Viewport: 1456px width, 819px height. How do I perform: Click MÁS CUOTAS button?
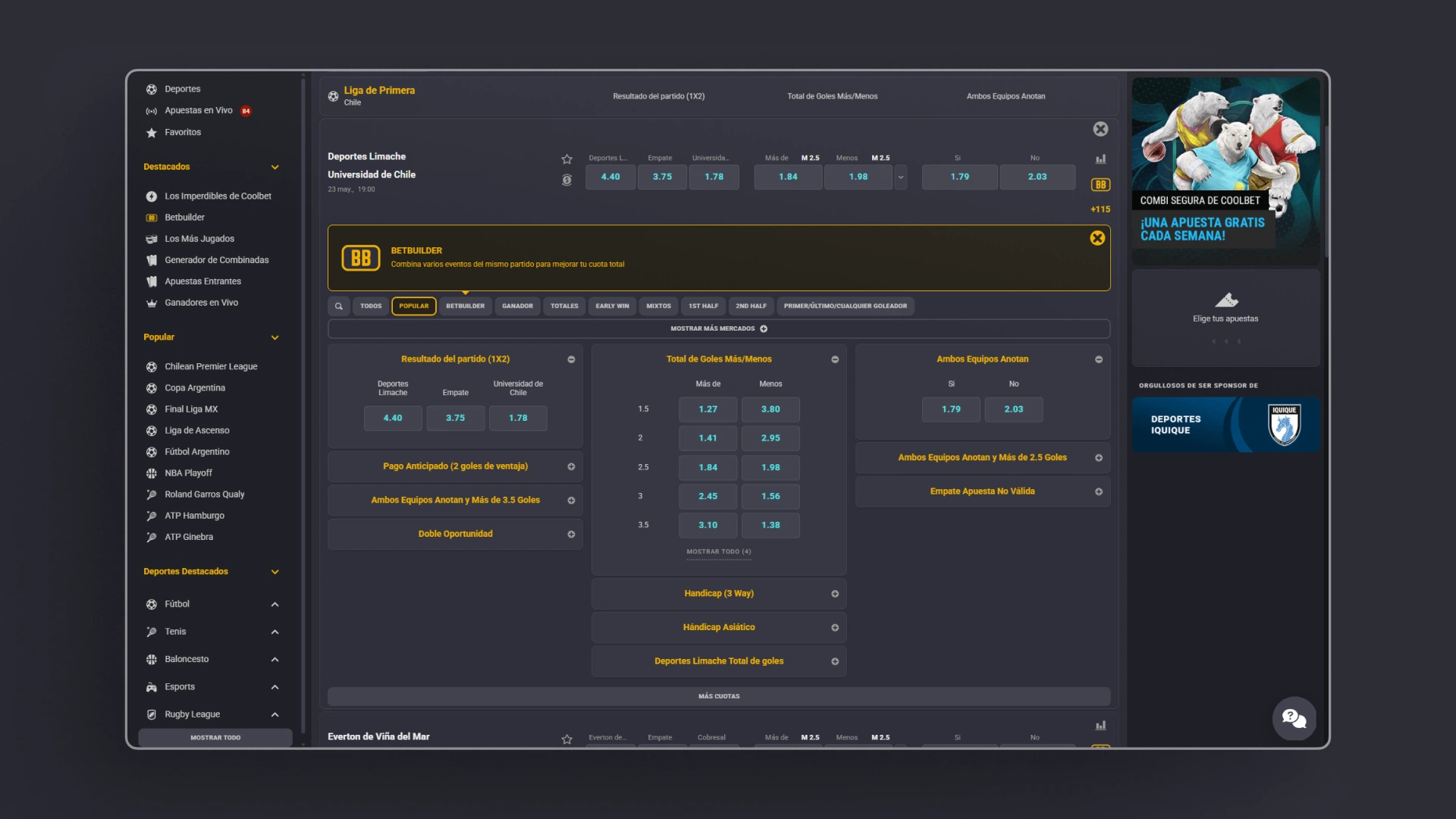click(719, 696)
